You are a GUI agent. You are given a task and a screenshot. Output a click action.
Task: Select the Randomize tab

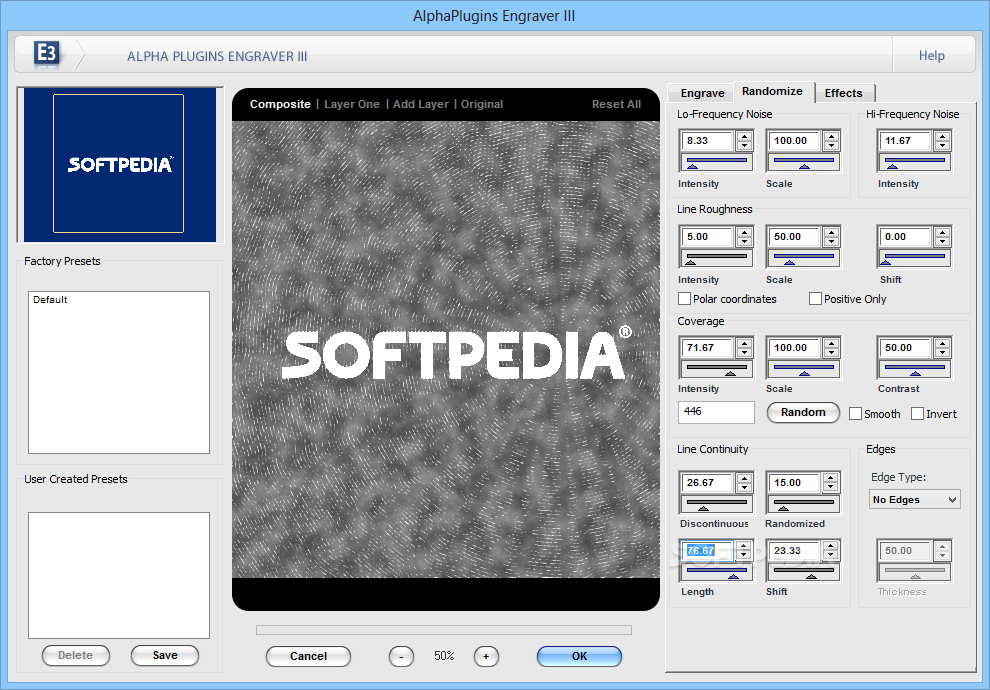pos(773,92)
